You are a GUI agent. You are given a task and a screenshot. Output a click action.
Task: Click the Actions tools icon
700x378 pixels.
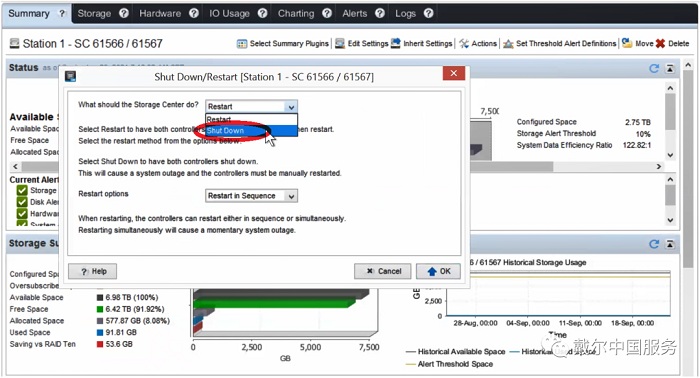[464, 43]
